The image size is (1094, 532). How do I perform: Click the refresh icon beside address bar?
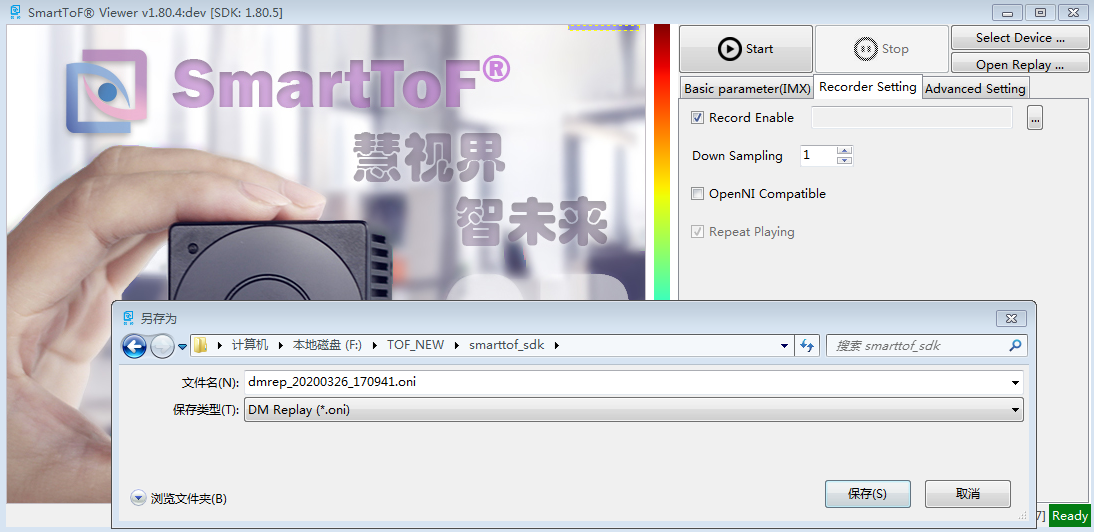(x=807, y=345)
